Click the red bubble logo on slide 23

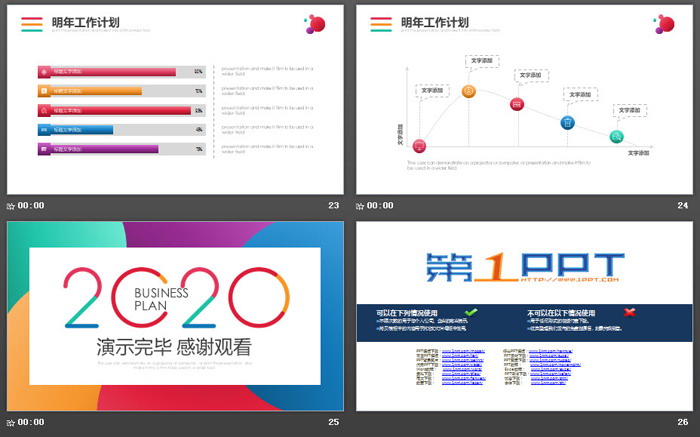[x=315, y=24]
